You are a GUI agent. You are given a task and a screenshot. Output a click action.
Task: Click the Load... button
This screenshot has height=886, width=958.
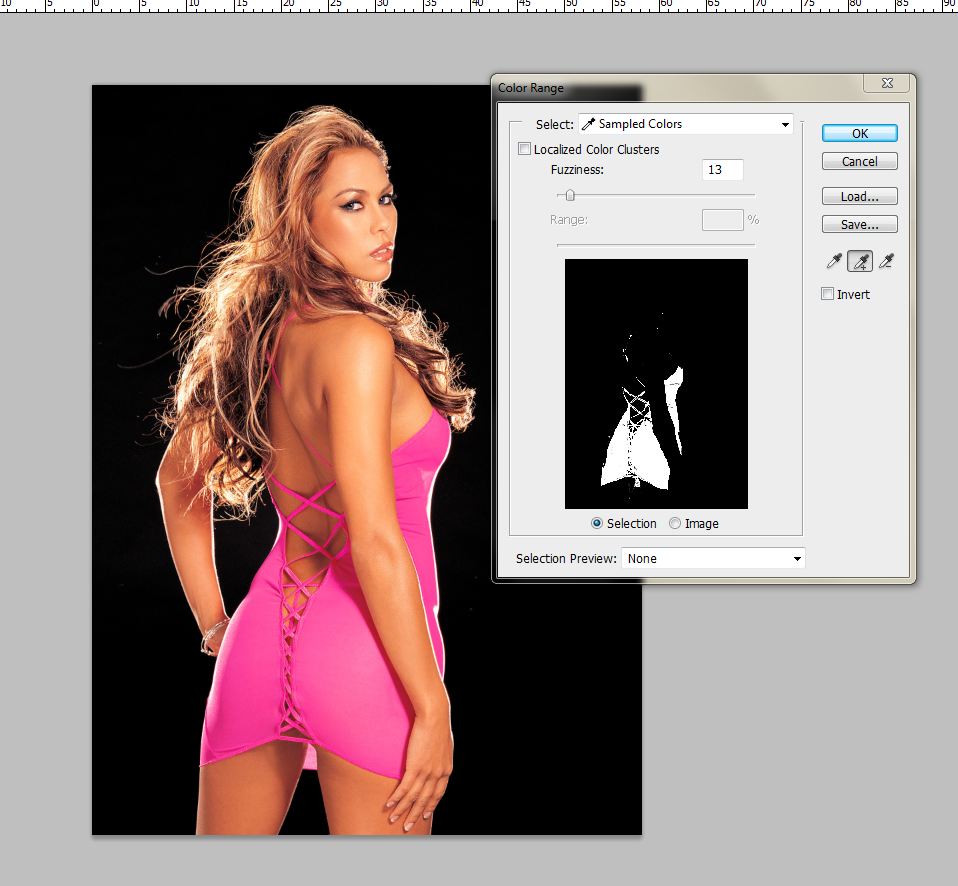click(860, 196)
